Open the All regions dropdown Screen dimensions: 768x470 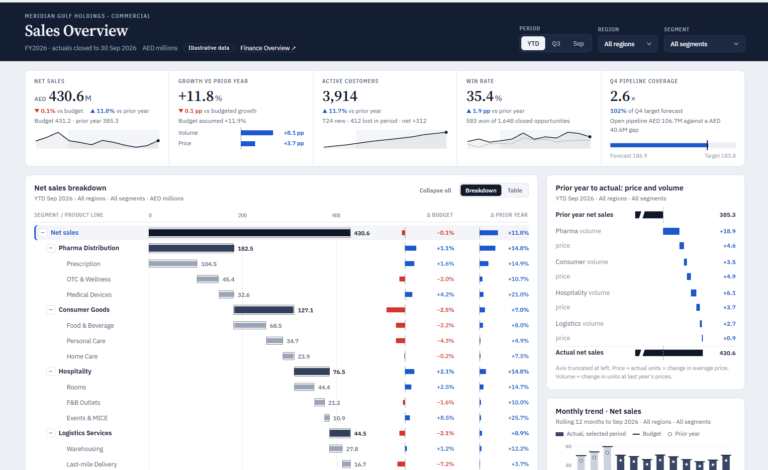(x=627, y=44)
